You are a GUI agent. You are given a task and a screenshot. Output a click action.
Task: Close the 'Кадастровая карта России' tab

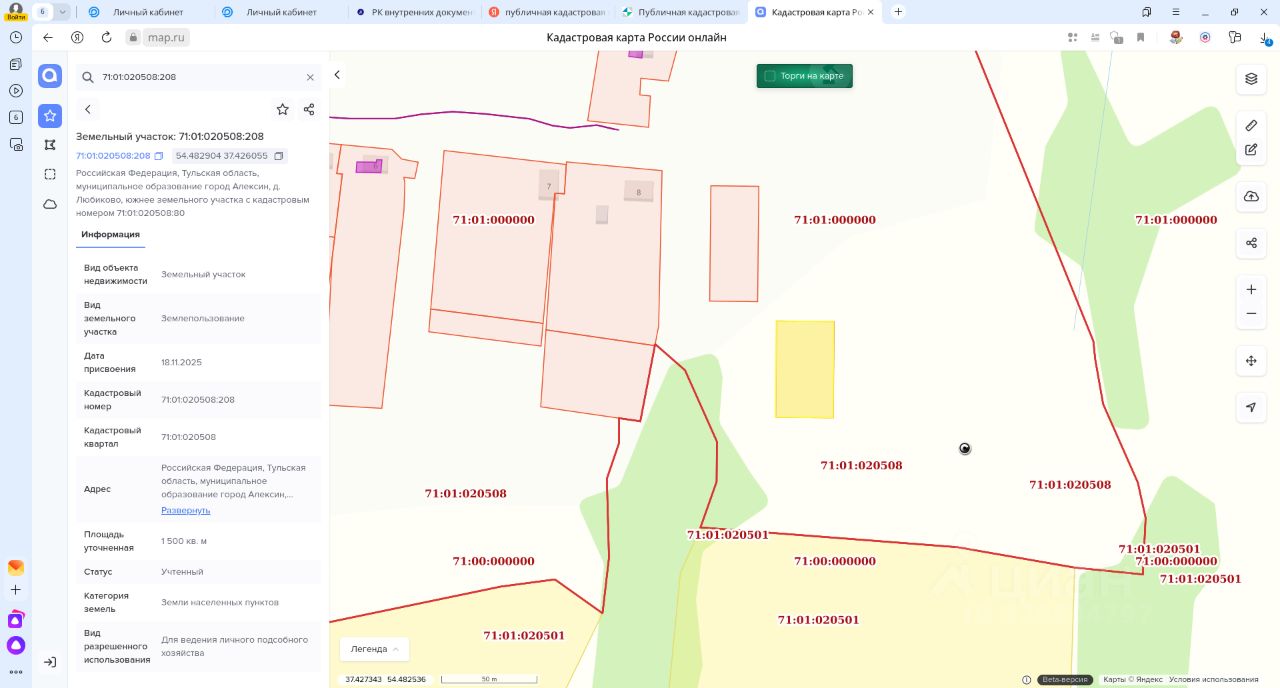pyautogui.click(x=869, y=12)
